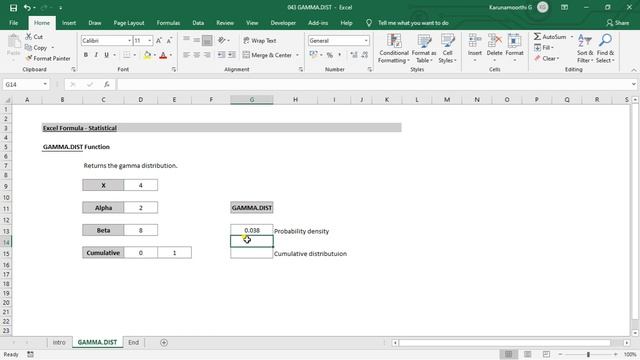The height and width of the screenshot is (360, 640).
Task: Toggle Wrap Text
Action: [x=260, y=40]
